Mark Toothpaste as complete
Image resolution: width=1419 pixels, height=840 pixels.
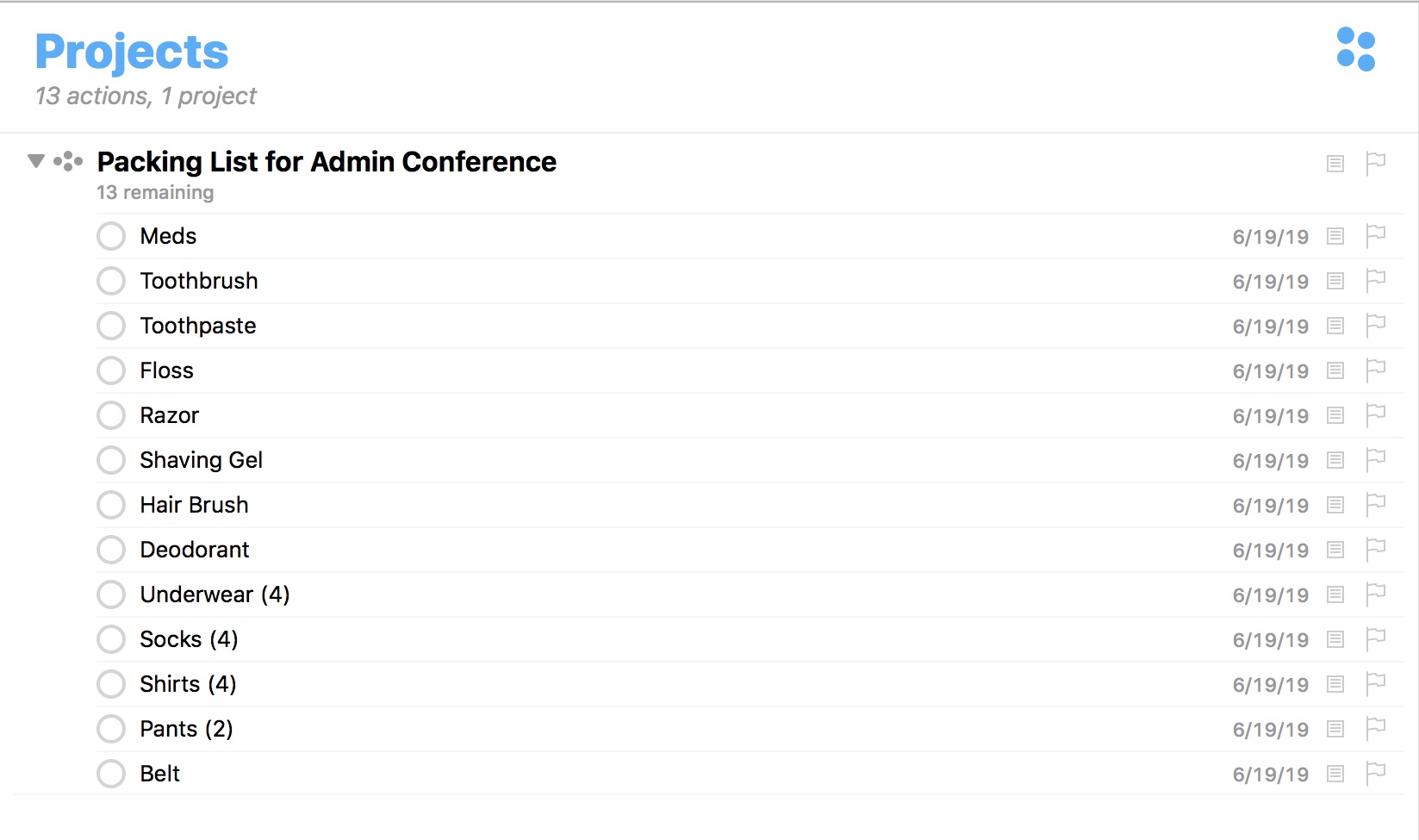click(111, 326)
